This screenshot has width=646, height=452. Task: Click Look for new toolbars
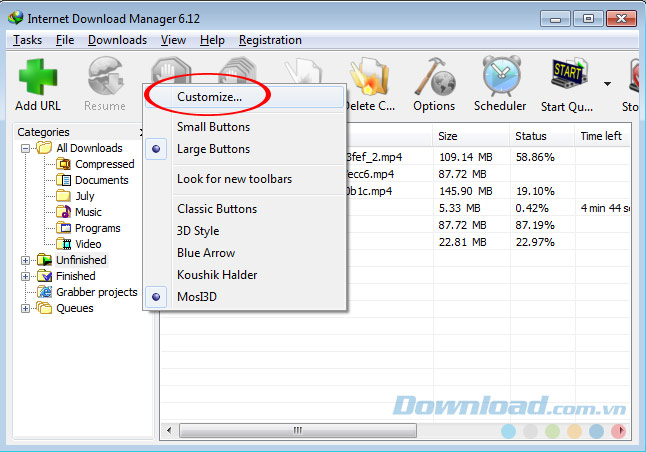click(x=234, y=179)
